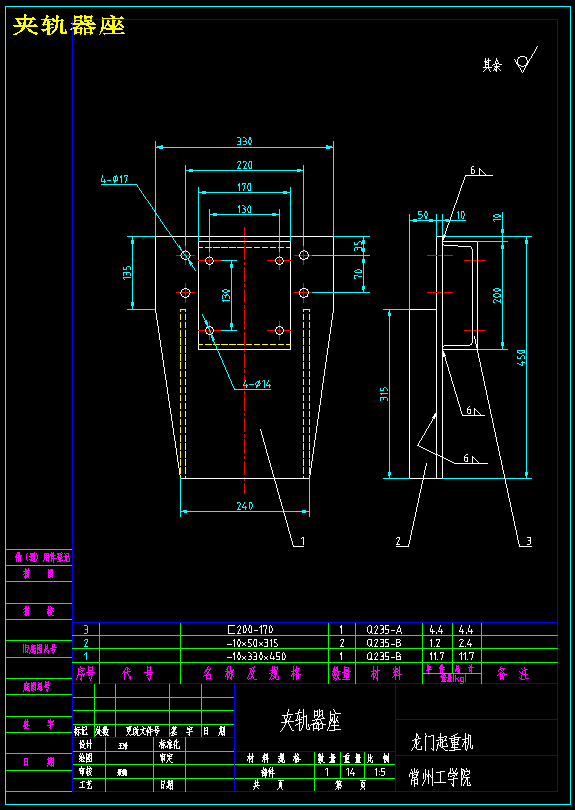Click the 35 vertical dimension text

pyautogui.click(x=358, y=246)
